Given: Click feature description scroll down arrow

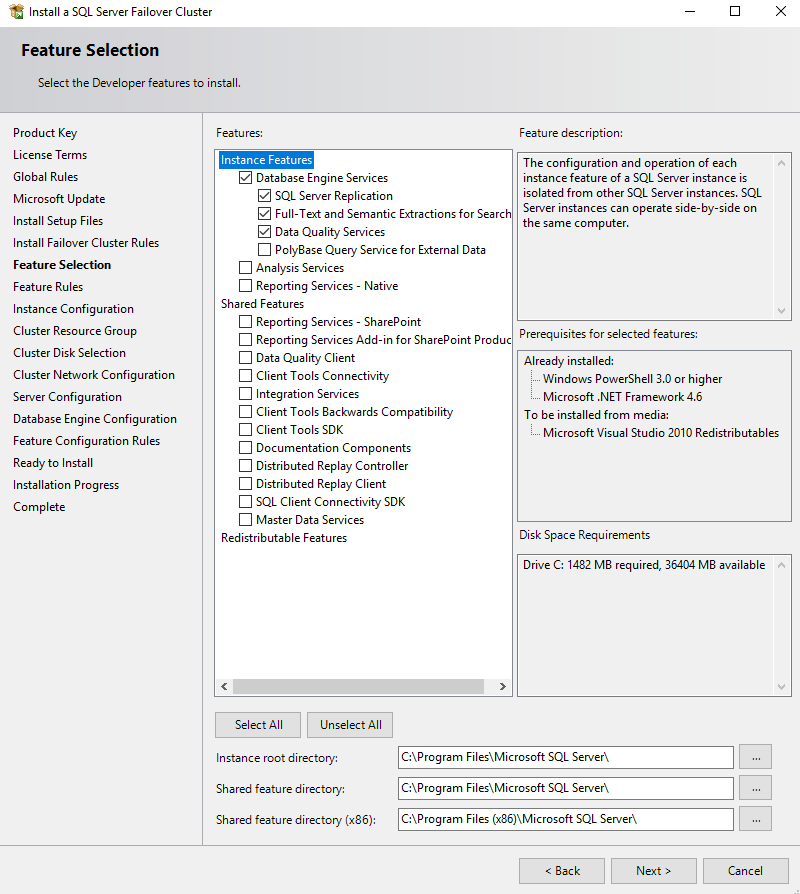Looking at the screenshot, I should tap(781, 311).
